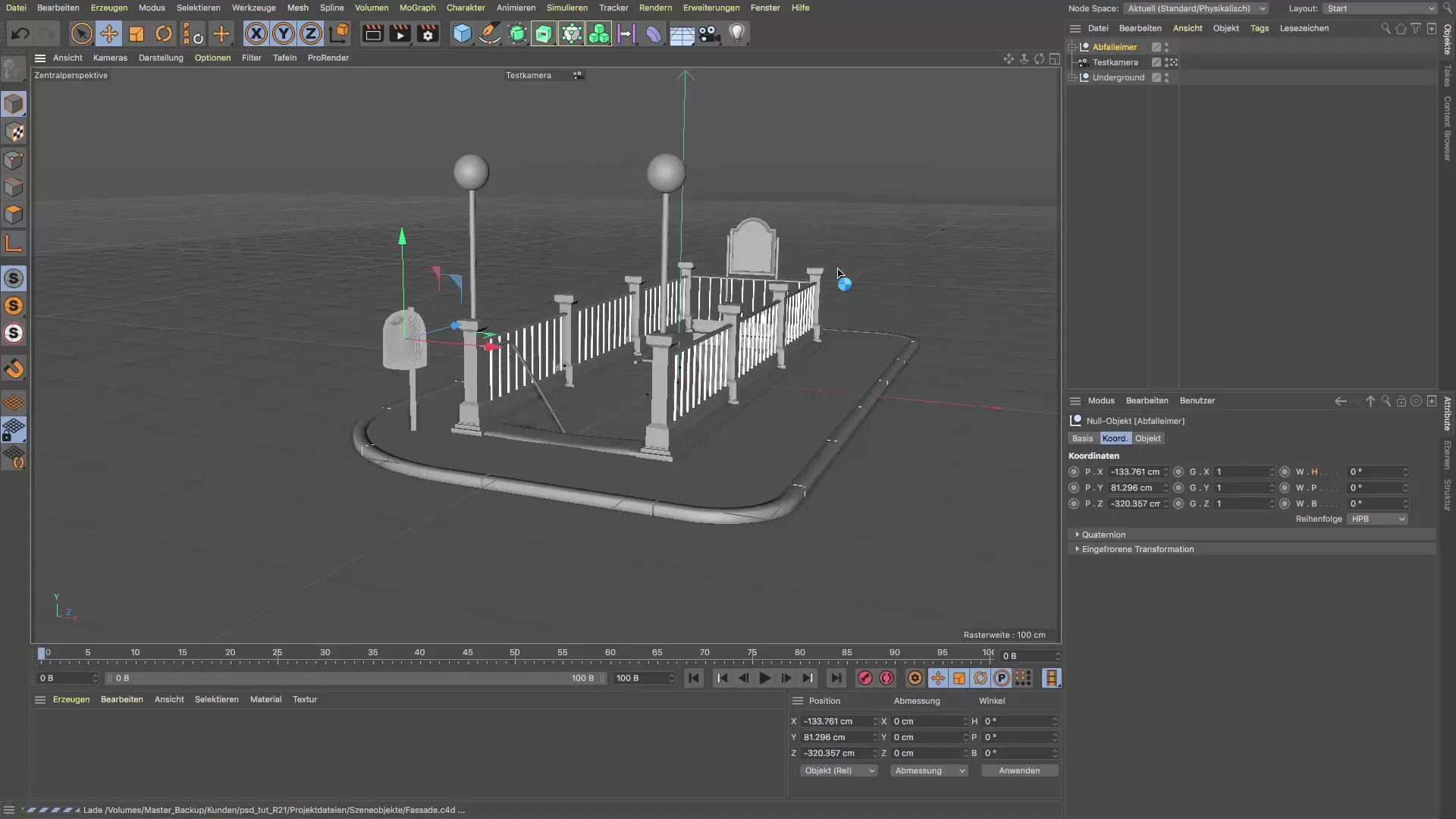Toggle the Y axis lock
Screen dimensions: 1456x819
[284, 33]
